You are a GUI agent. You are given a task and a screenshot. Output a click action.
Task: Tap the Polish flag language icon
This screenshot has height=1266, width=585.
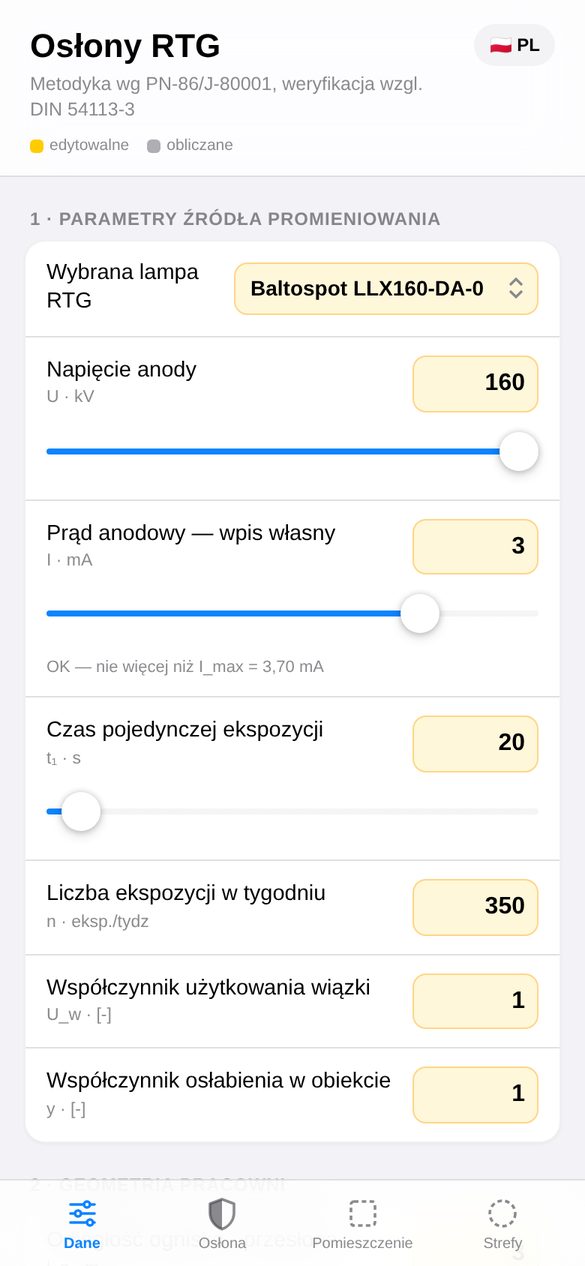click(500, 45)
